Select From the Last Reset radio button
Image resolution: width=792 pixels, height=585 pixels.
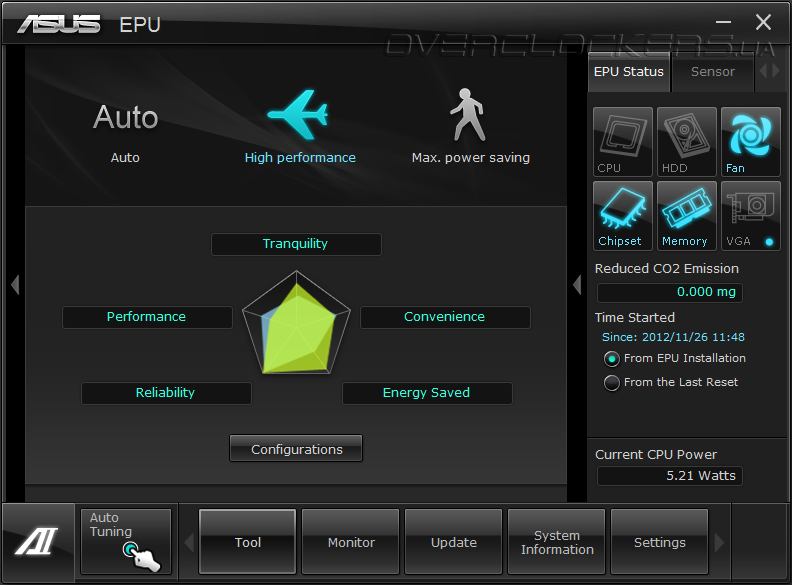pyautogui.click(x=612, y=383)
